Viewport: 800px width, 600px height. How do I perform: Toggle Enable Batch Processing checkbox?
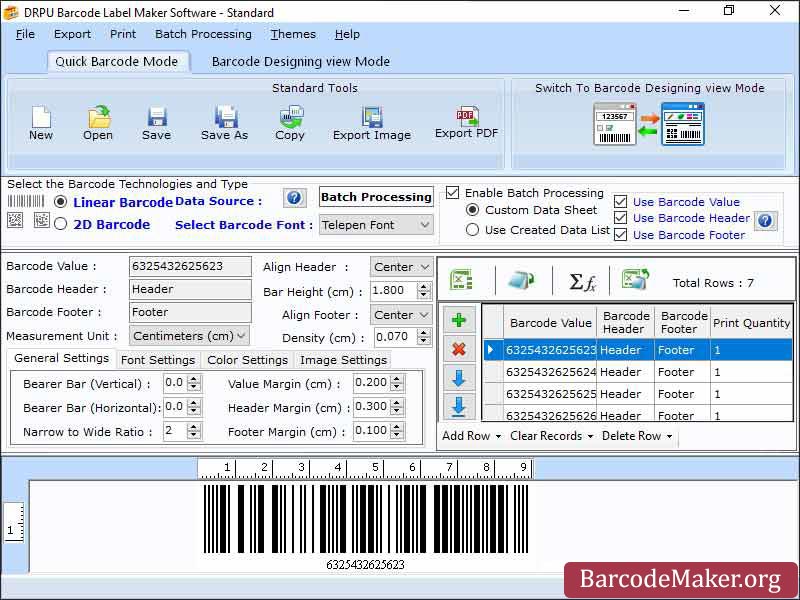(453, 193)
